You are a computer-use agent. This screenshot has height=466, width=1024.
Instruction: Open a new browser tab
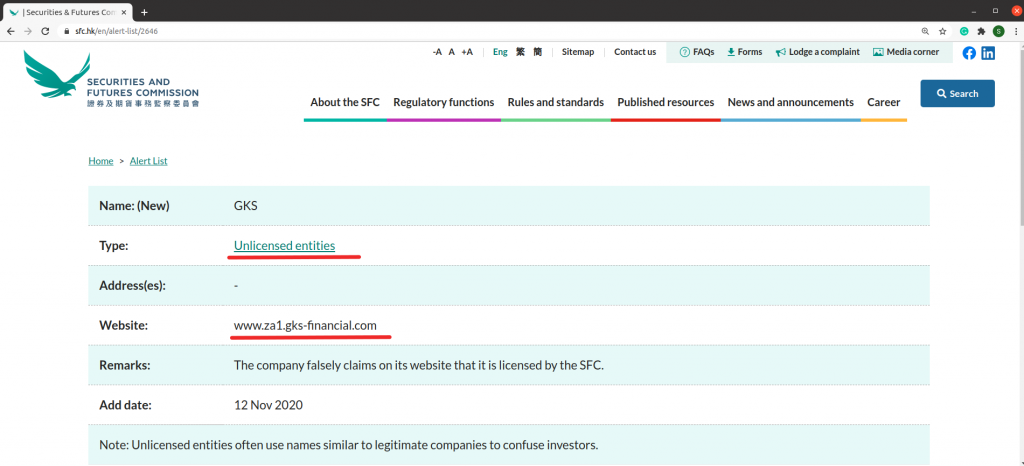(x=144, y=12)
